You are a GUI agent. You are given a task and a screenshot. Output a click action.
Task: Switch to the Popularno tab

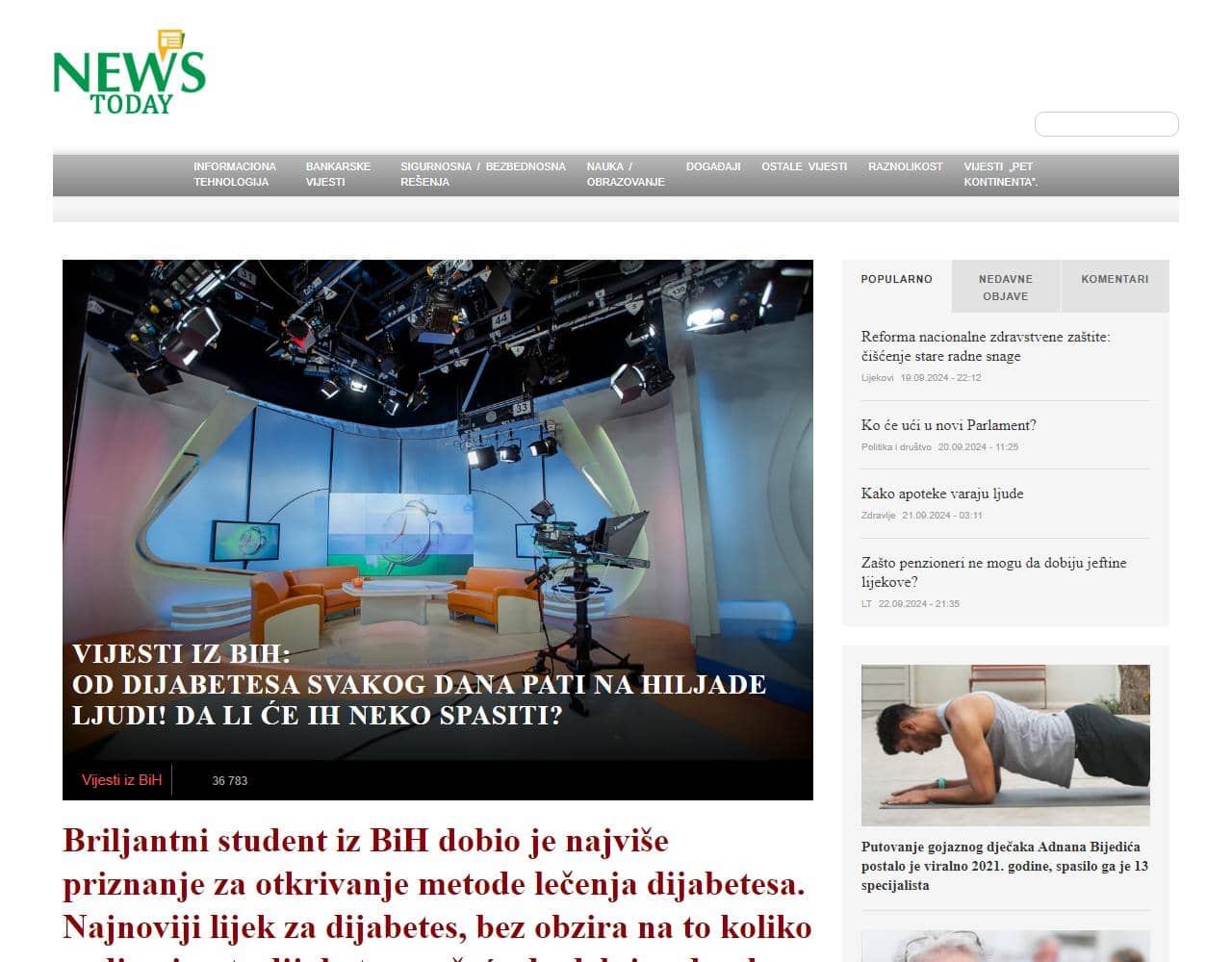tap(896, 279)
